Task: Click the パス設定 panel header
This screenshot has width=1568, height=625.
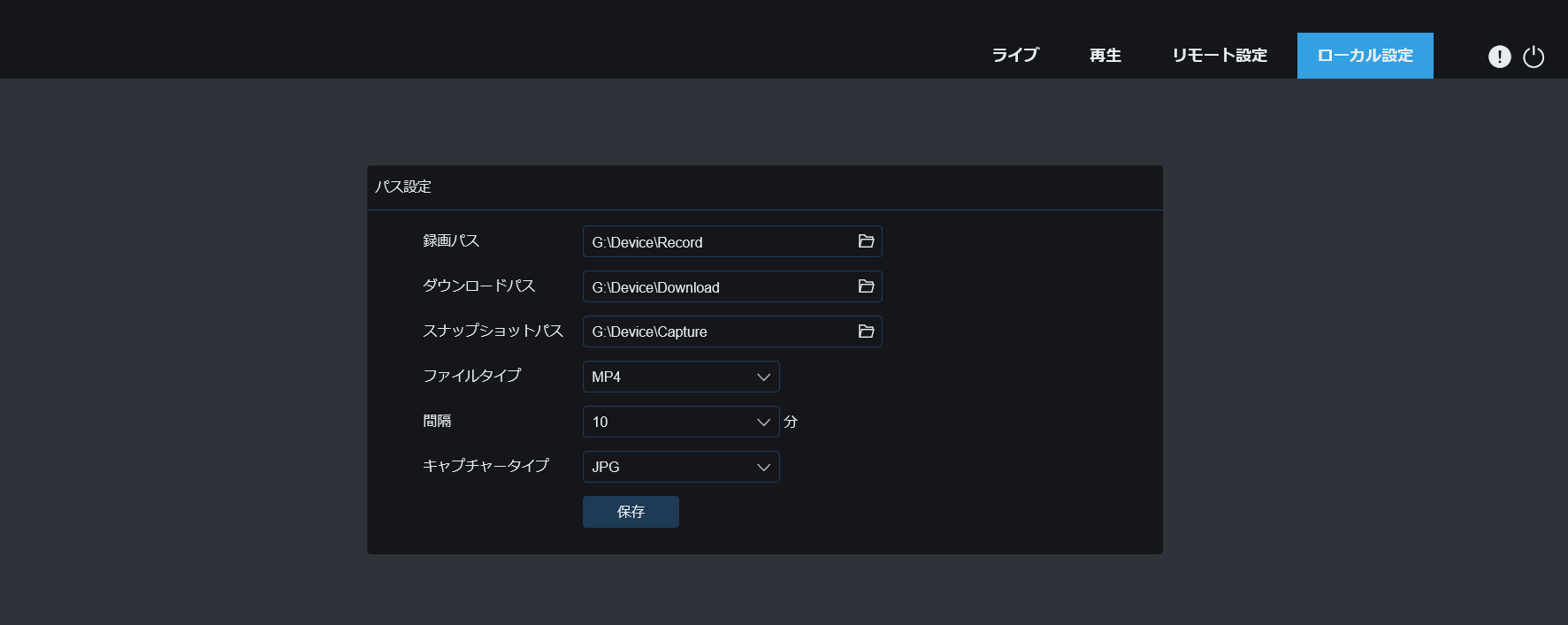Action: point(403,187)
